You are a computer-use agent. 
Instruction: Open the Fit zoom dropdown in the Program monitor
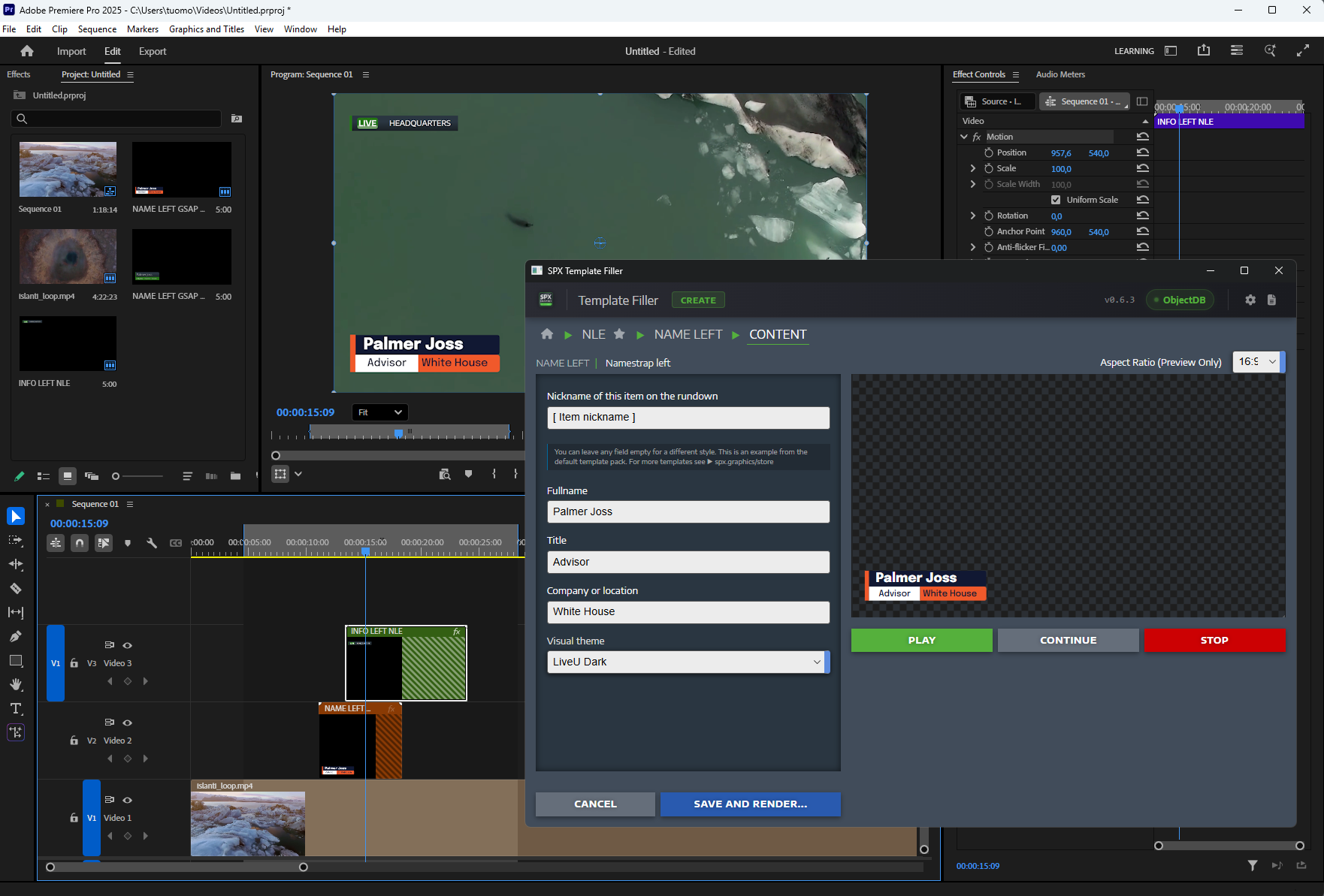[x=379, y=412]
